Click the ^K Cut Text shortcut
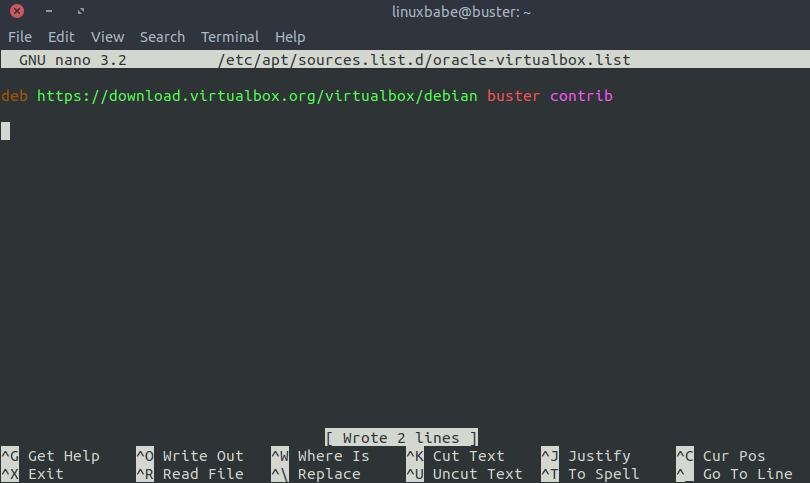This screenshot has height=483, width=810. (455, 456)
